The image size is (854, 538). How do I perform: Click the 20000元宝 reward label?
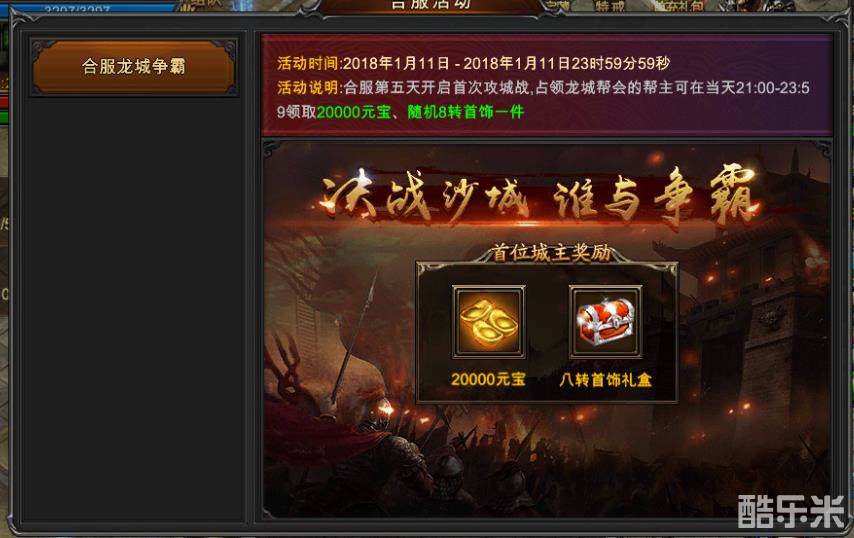point(488,380)
